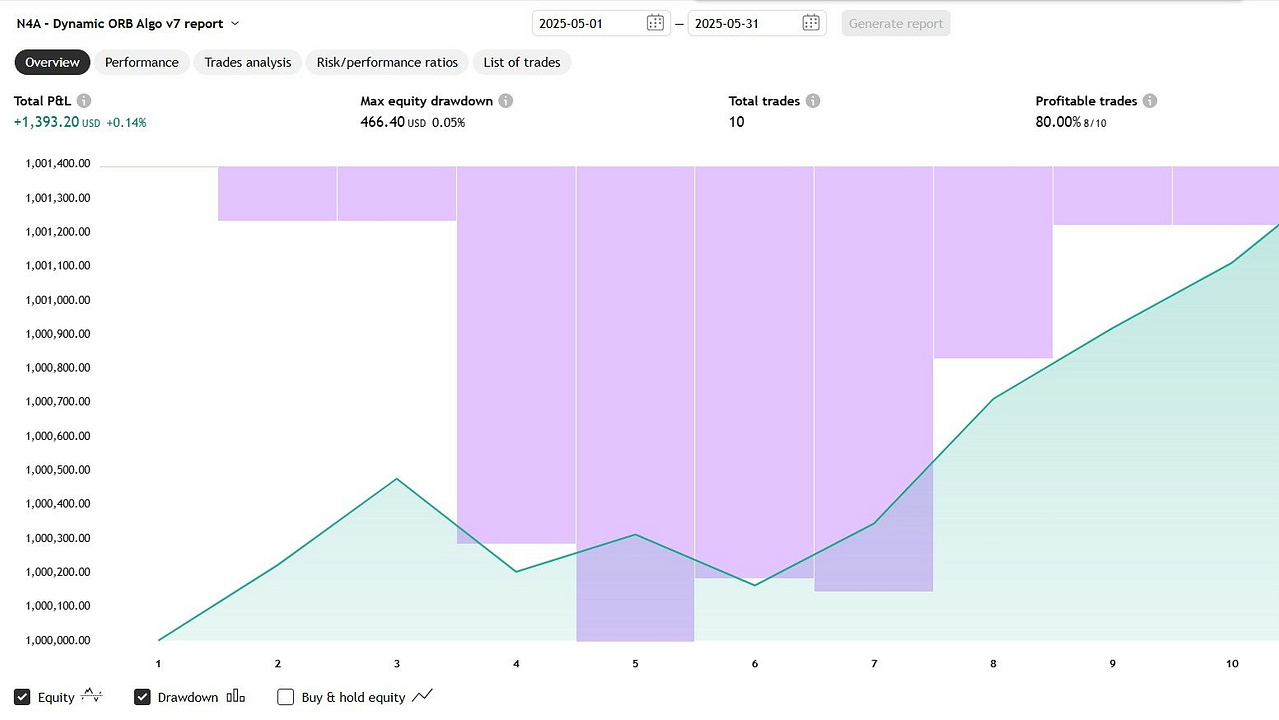Click the Equity line chart icon

91,696
